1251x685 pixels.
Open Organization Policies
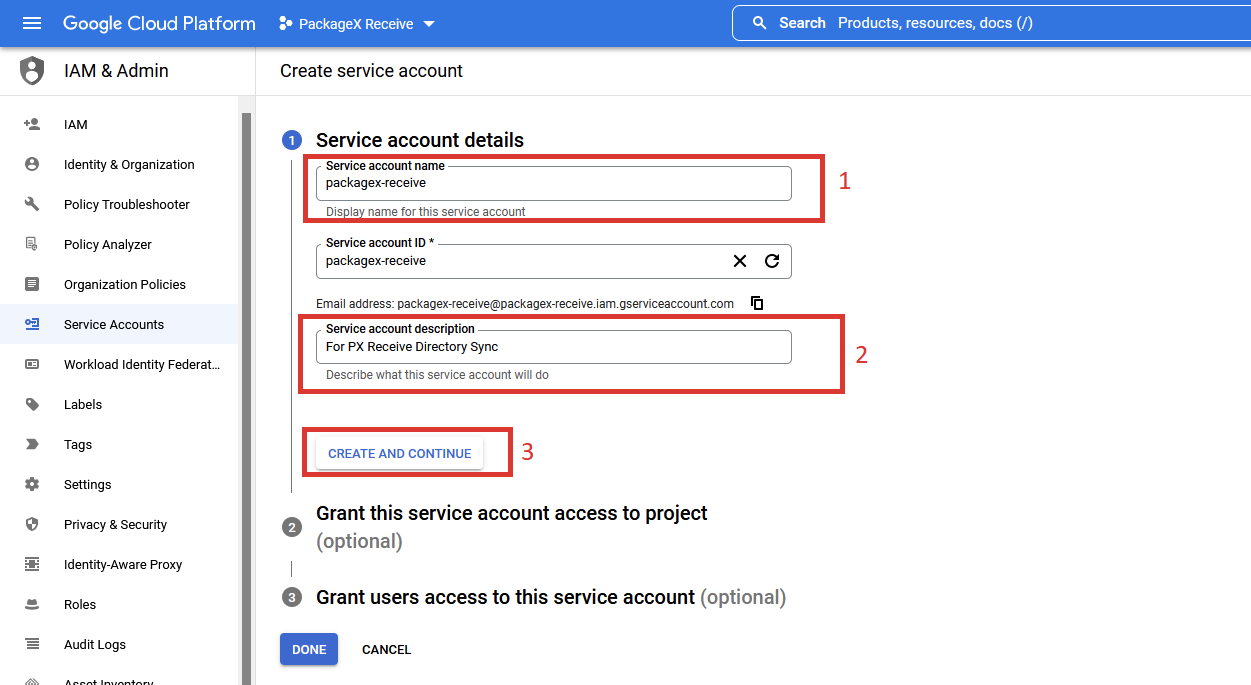[x=120, y=285]
